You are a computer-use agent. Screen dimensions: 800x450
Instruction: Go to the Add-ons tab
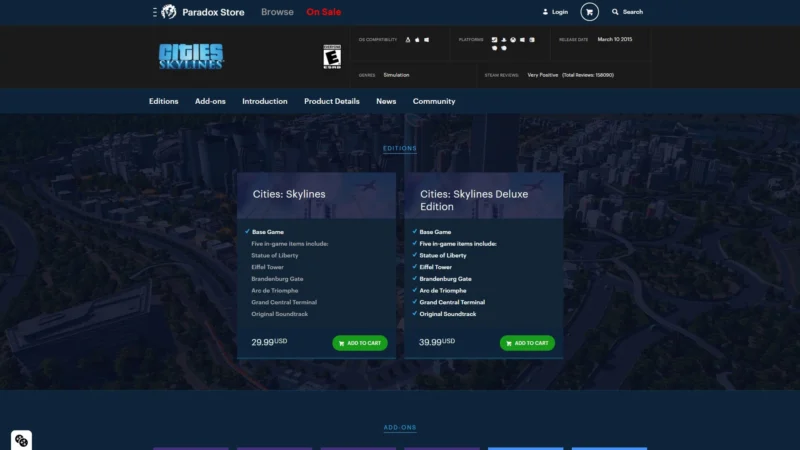pyautogui.click(x=210, y=101)
